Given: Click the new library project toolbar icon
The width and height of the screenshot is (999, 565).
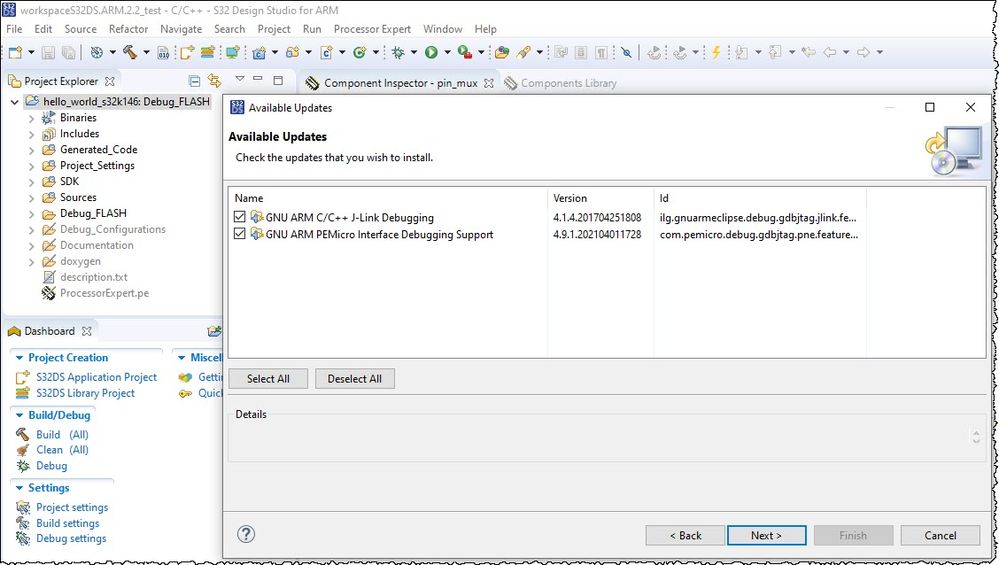Looking at the screenshot, I should 208,52.
